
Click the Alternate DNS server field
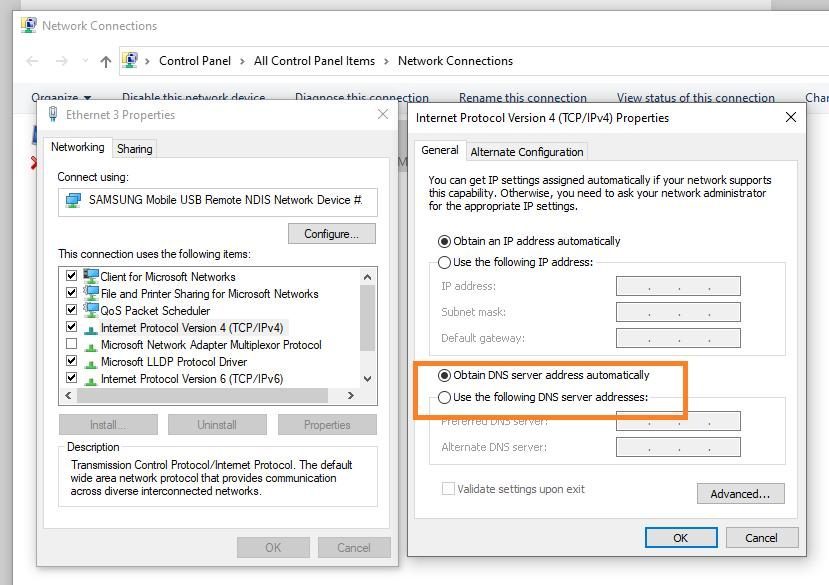[678, 447]
